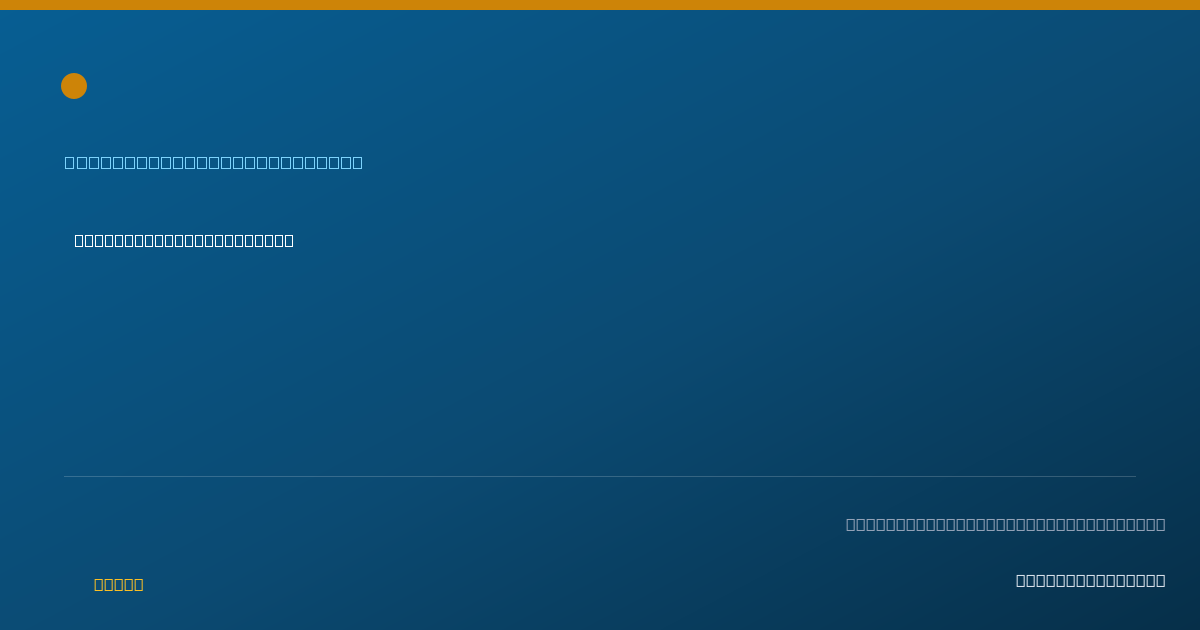The image size is (1200, 630).
Task: Click the gray caption line at the bottom right
Action: 1006,524
